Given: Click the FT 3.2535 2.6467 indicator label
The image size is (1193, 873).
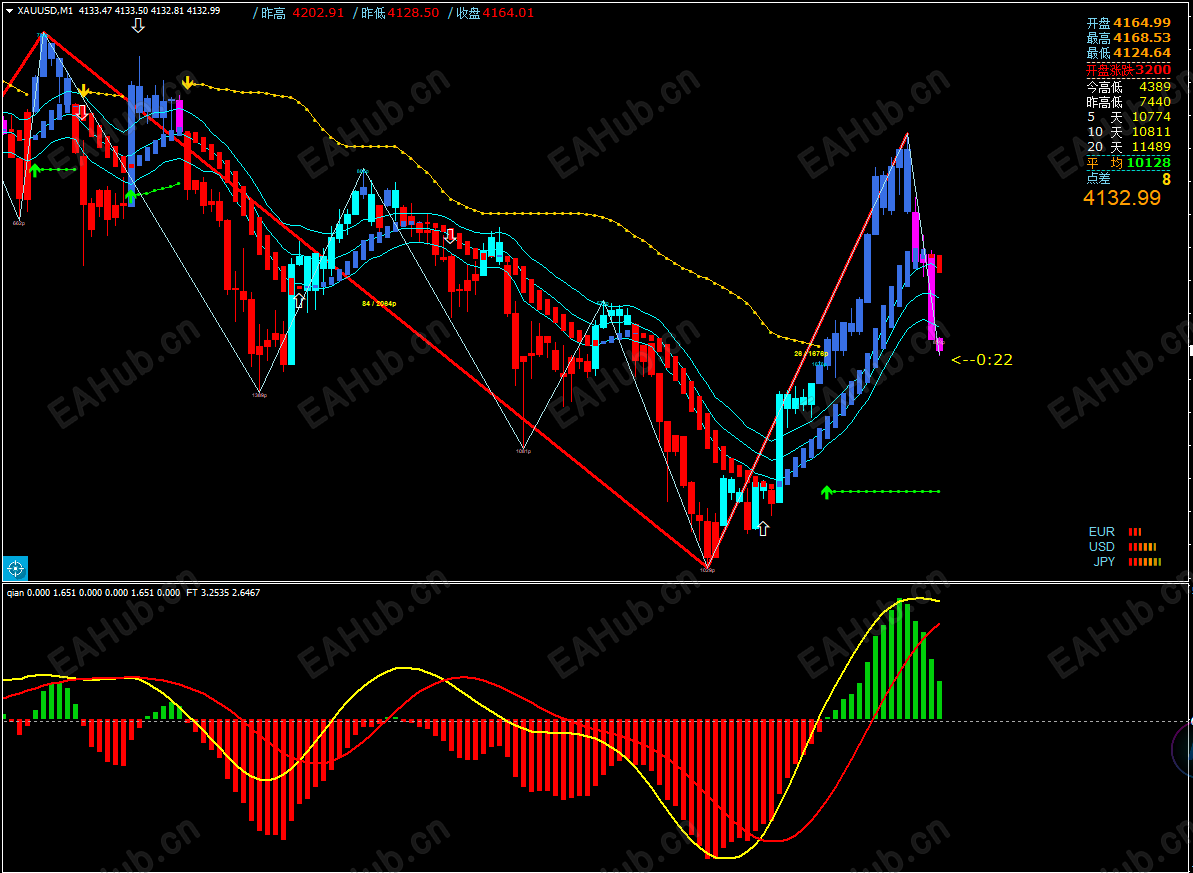Looking at the screenshot, I should coord(223,591).
